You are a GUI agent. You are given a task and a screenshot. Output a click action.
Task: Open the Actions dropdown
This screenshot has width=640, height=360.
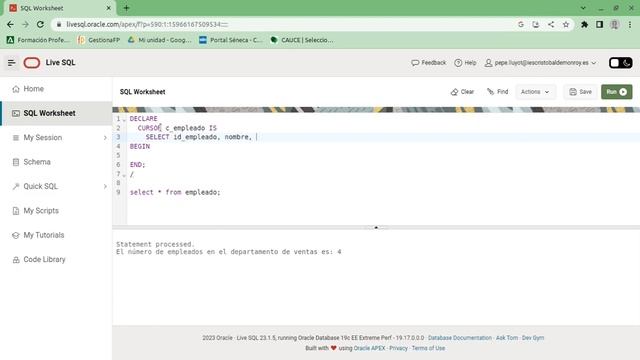535,92
